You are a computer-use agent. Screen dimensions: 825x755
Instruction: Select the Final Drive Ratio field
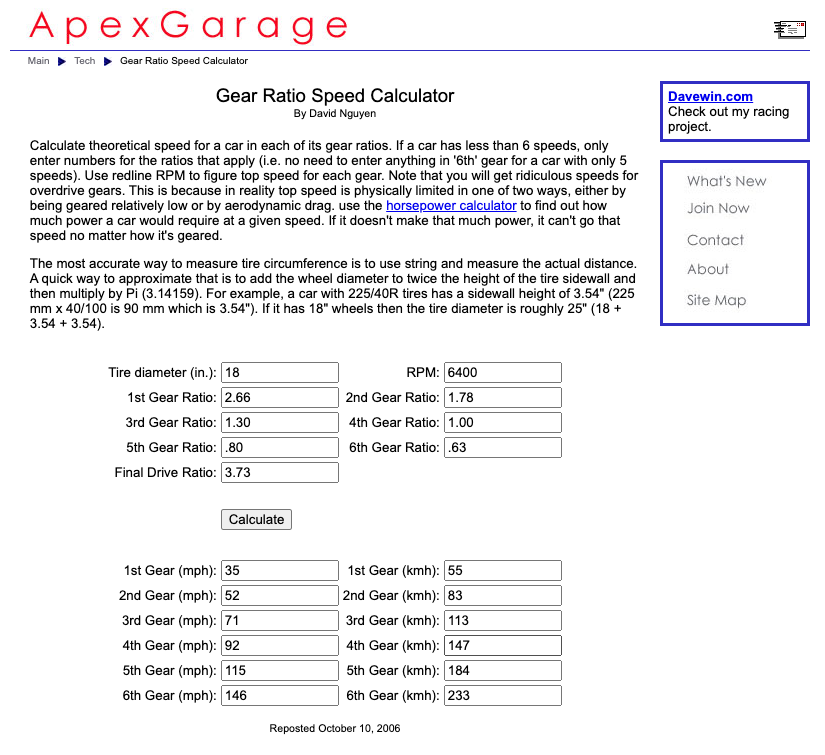(x=280, y=472)
